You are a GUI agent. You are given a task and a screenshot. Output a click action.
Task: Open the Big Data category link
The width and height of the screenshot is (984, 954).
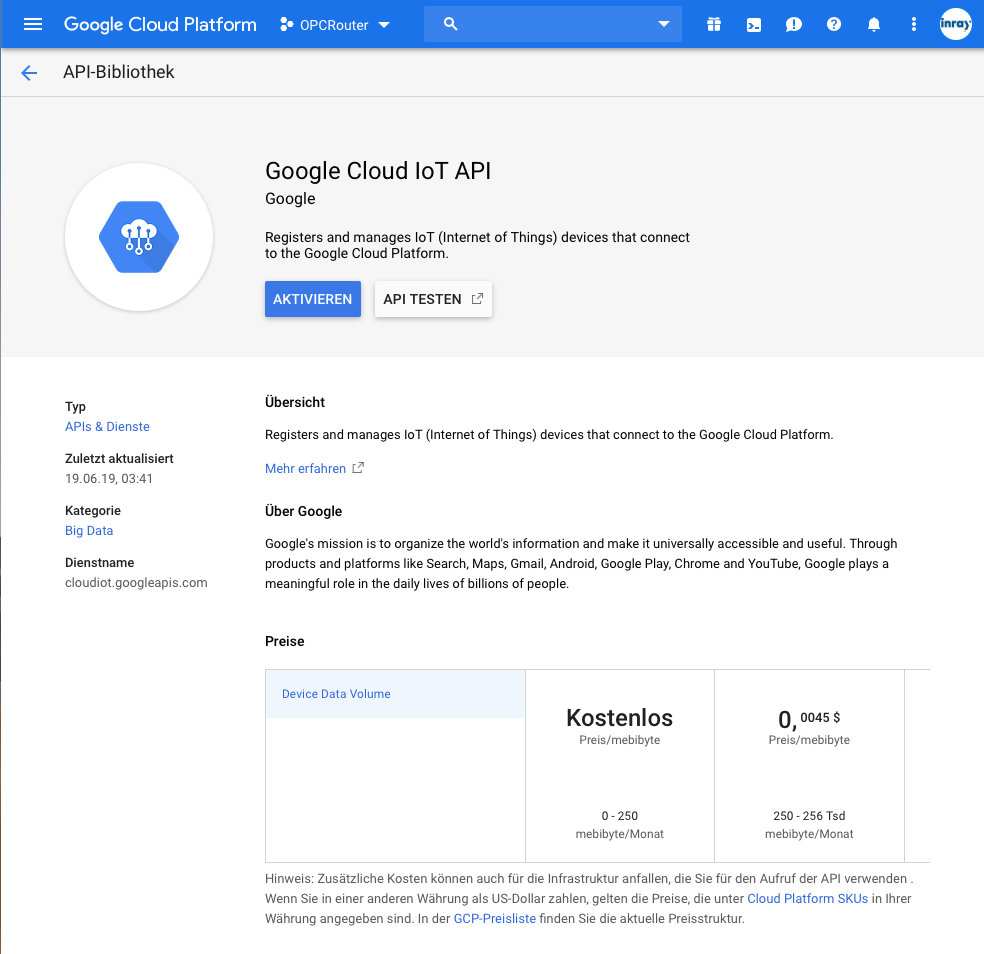[x=88, y=530]
